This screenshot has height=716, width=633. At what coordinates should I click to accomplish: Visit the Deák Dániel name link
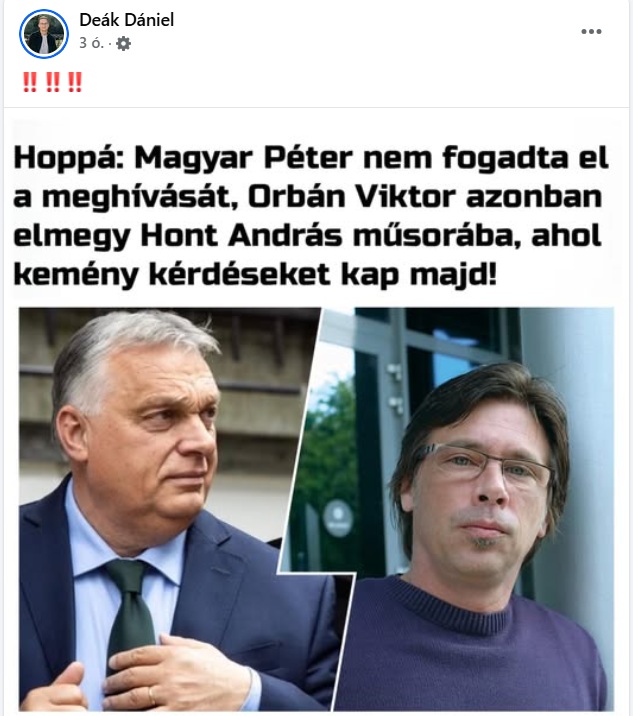click(127, 20)
